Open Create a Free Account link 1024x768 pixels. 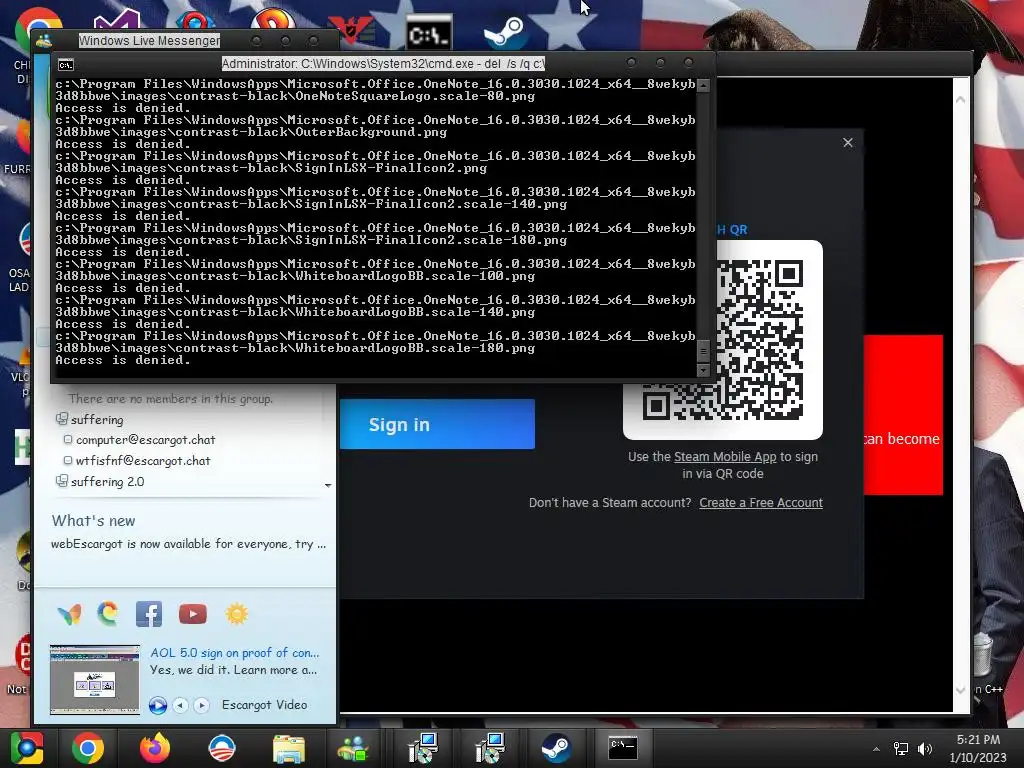tap(761, 503)
